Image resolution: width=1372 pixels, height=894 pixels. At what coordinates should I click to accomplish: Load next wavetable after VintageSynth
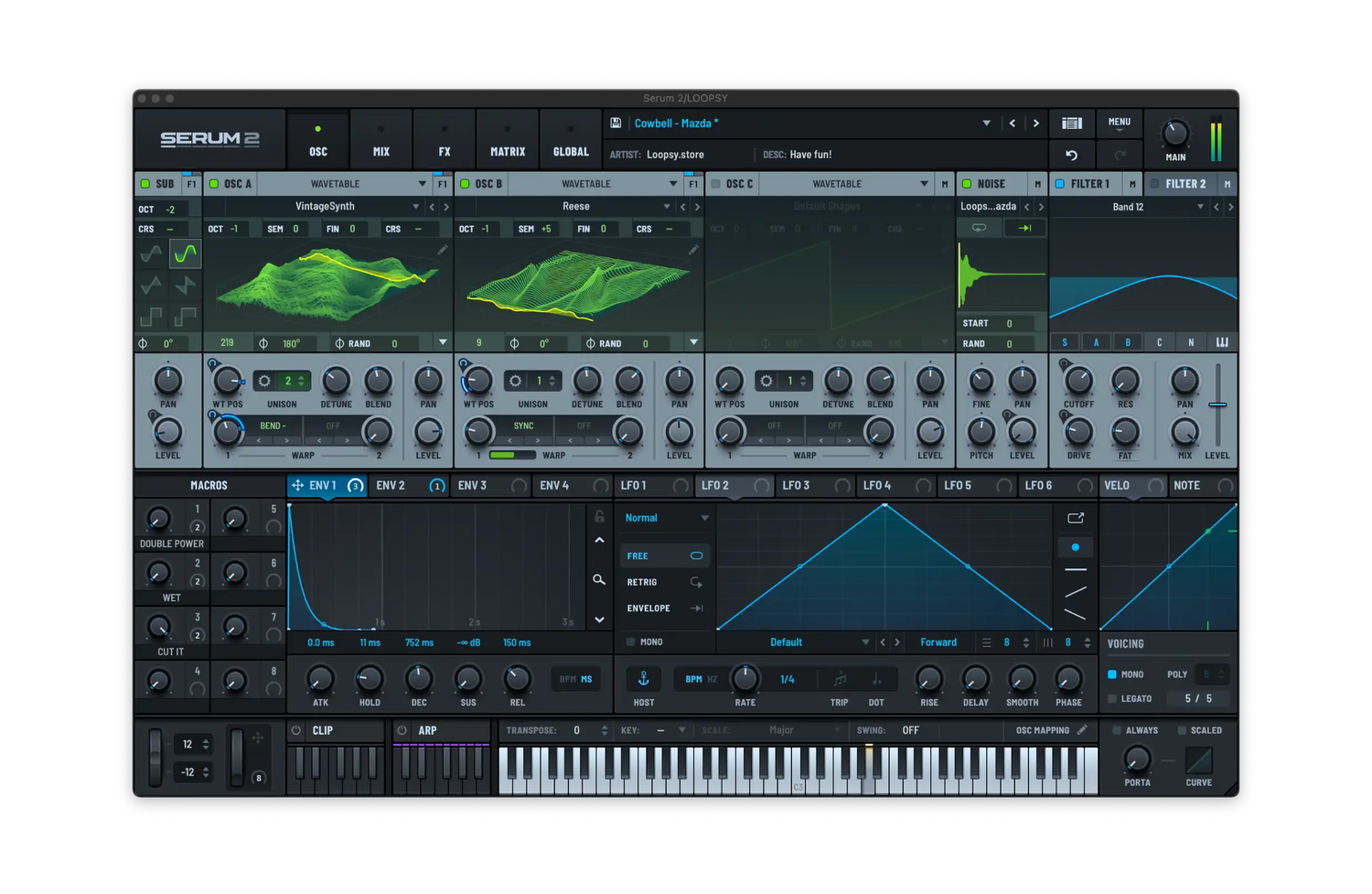(x=446, y=207)
